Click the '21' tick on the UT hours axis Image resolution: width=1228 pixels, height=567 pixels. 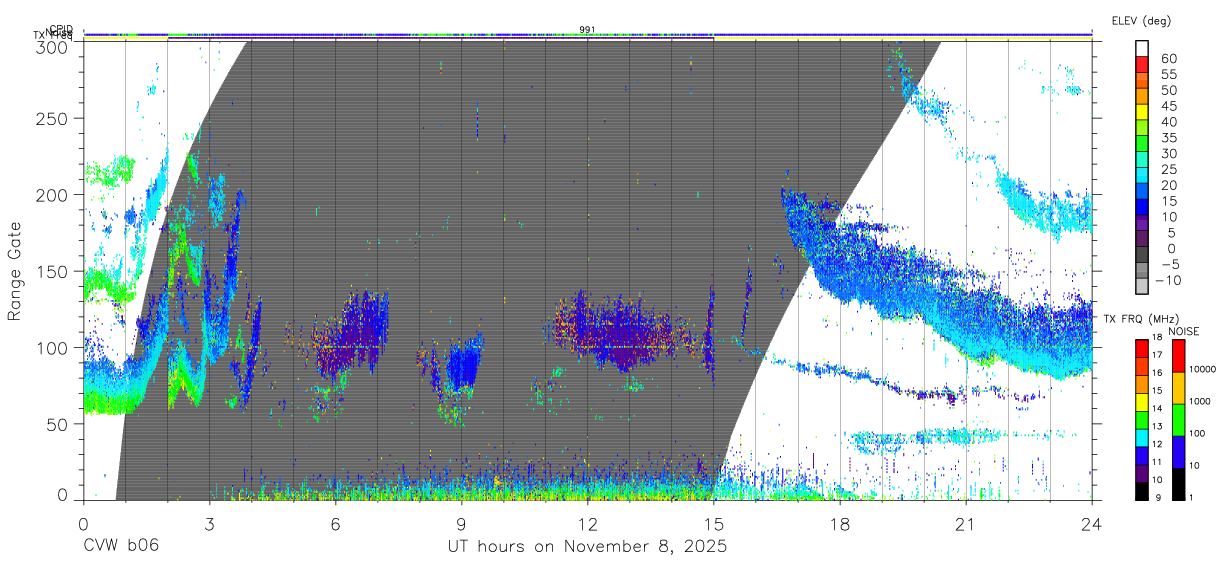click(966, 524)
